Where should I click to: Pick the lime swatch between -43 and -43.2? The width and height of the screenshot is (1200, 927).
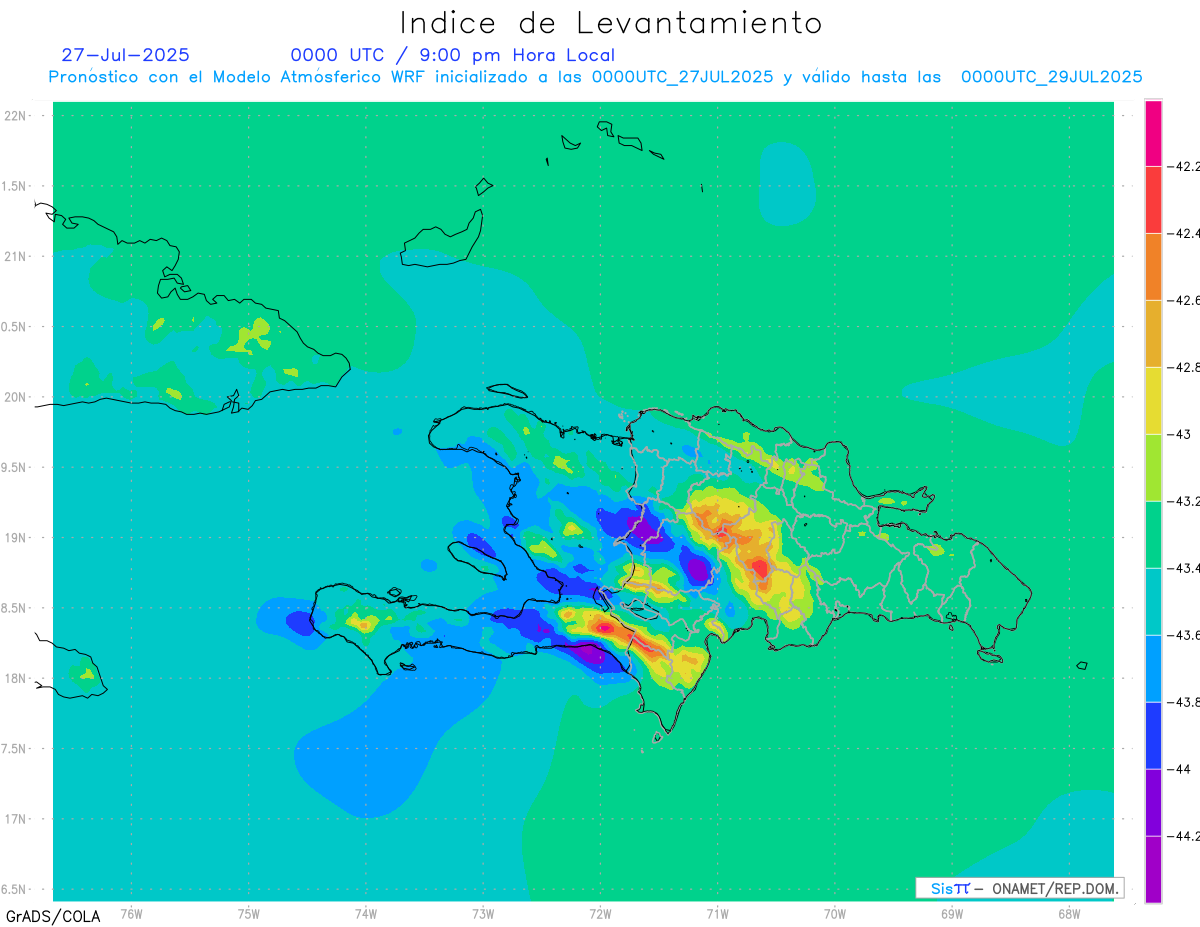coord(1153,467)
